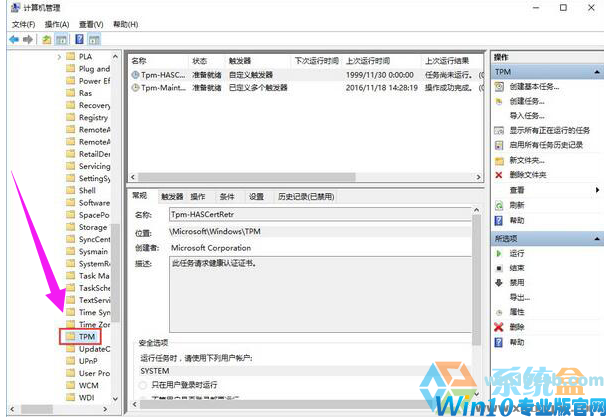Click the Up one level toolbar icon
Viewport: 612px width, 420px height.
(x=47, y=39)
